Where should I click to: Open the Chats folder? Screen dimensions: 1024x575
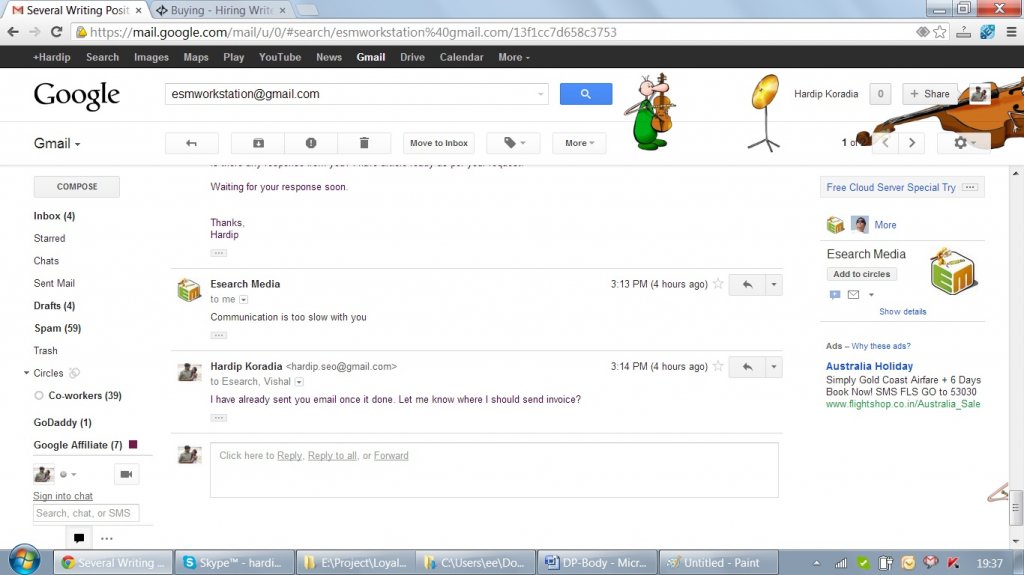(x=46, y=261)
